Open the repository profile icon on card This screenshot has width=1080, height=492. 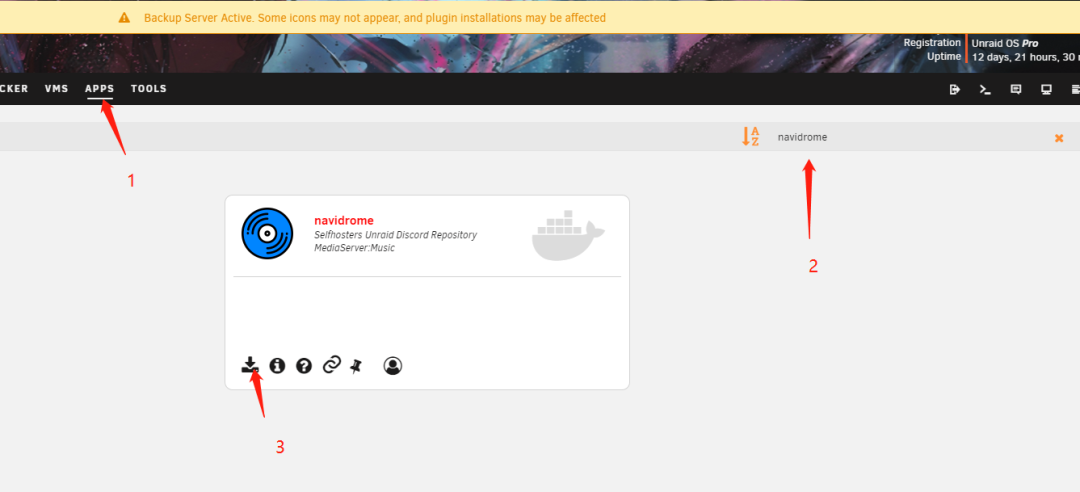(x=393, y=366)
